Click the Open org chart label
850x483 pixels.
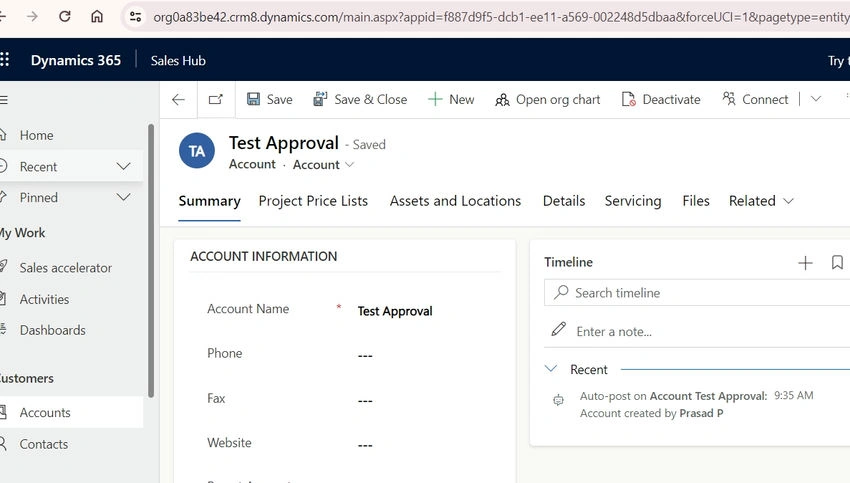click(558, 100)
